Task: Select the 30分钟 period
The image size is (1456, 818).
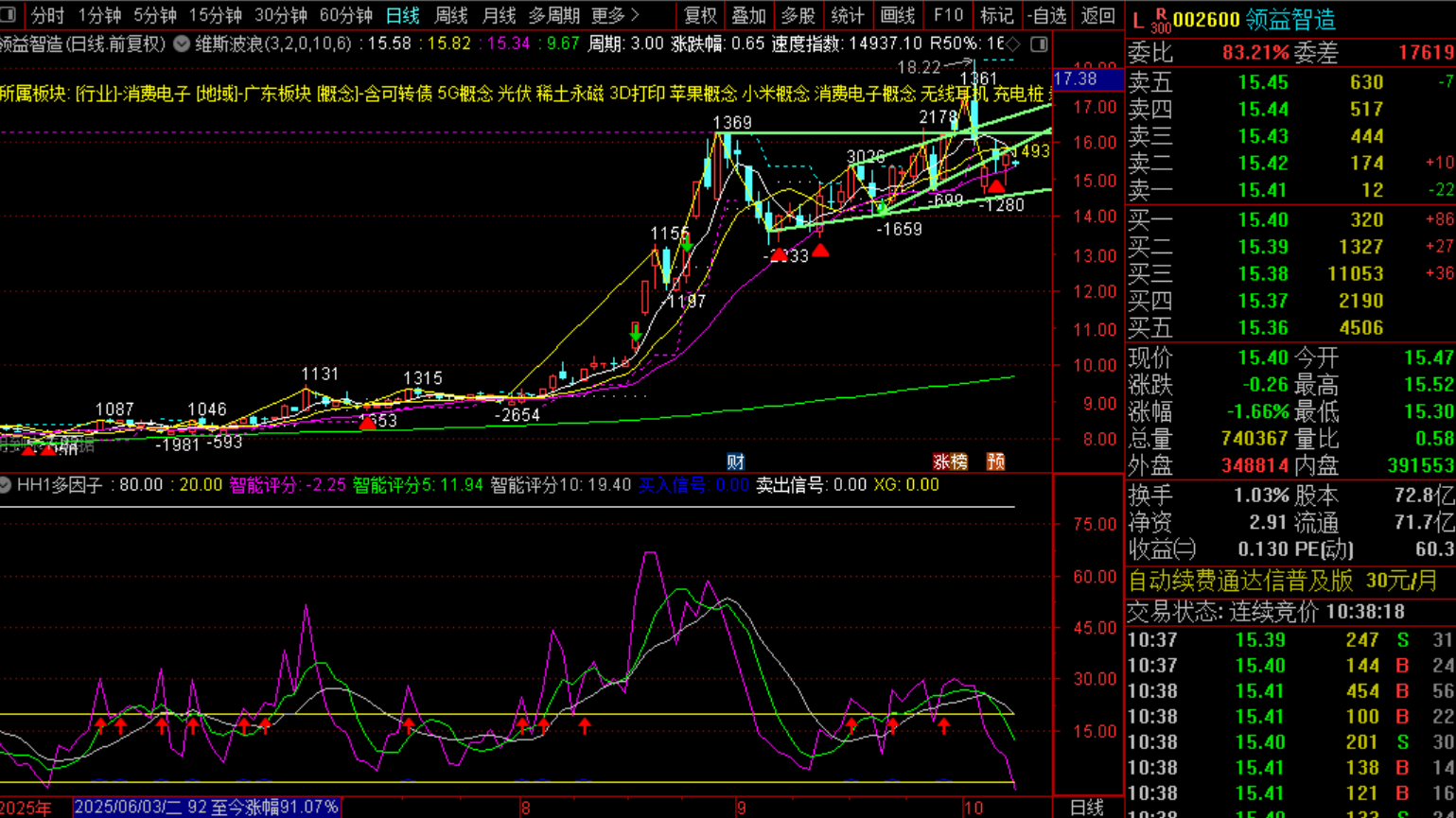Action: (280, 15)
